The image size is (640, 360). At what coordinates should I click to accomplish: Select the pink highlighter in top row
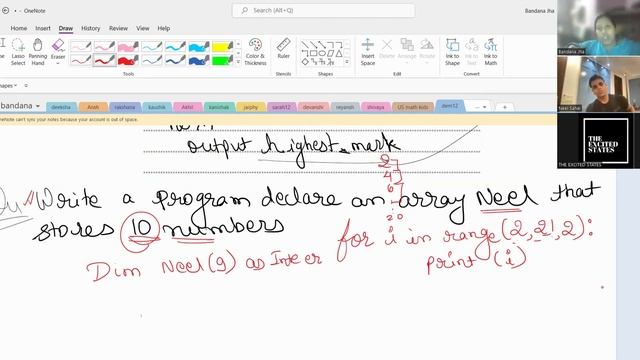pyautogui.click(x=128, y=46)
